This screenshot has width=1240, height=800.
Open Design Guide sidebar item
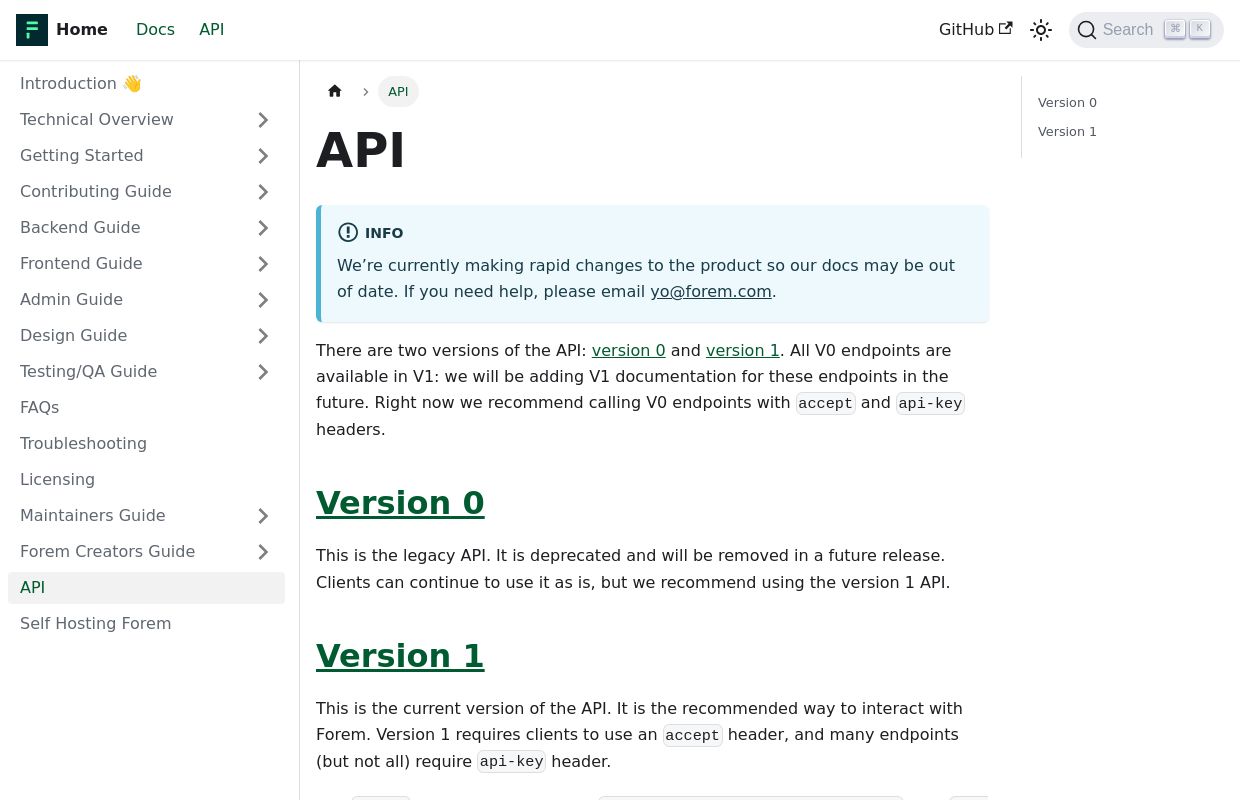[125, 336]
